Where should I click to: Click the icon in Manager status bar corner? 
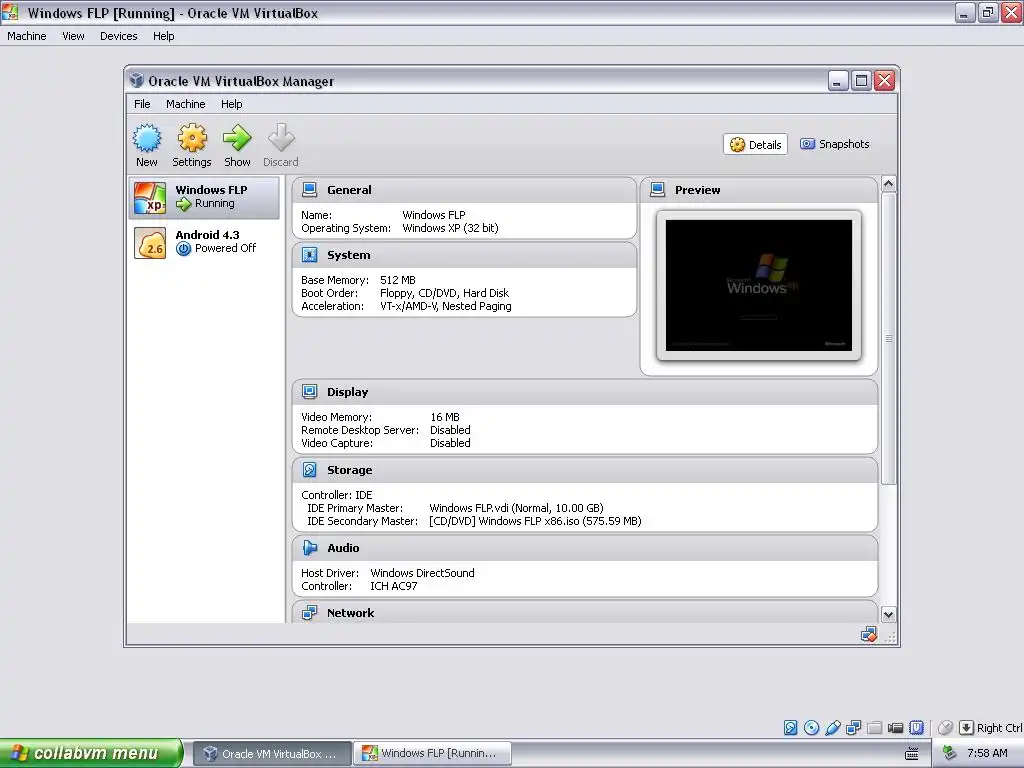click(x=869, y=634)
